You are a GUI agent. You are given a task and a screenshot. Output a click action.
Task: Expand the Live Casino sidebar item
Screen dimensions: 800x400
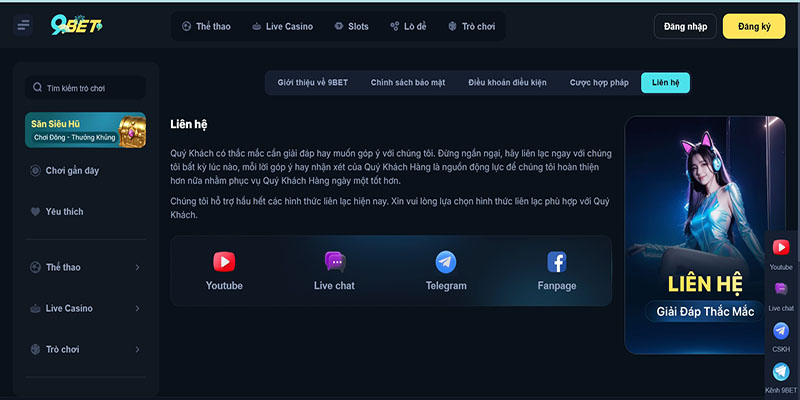pos(137,308)
